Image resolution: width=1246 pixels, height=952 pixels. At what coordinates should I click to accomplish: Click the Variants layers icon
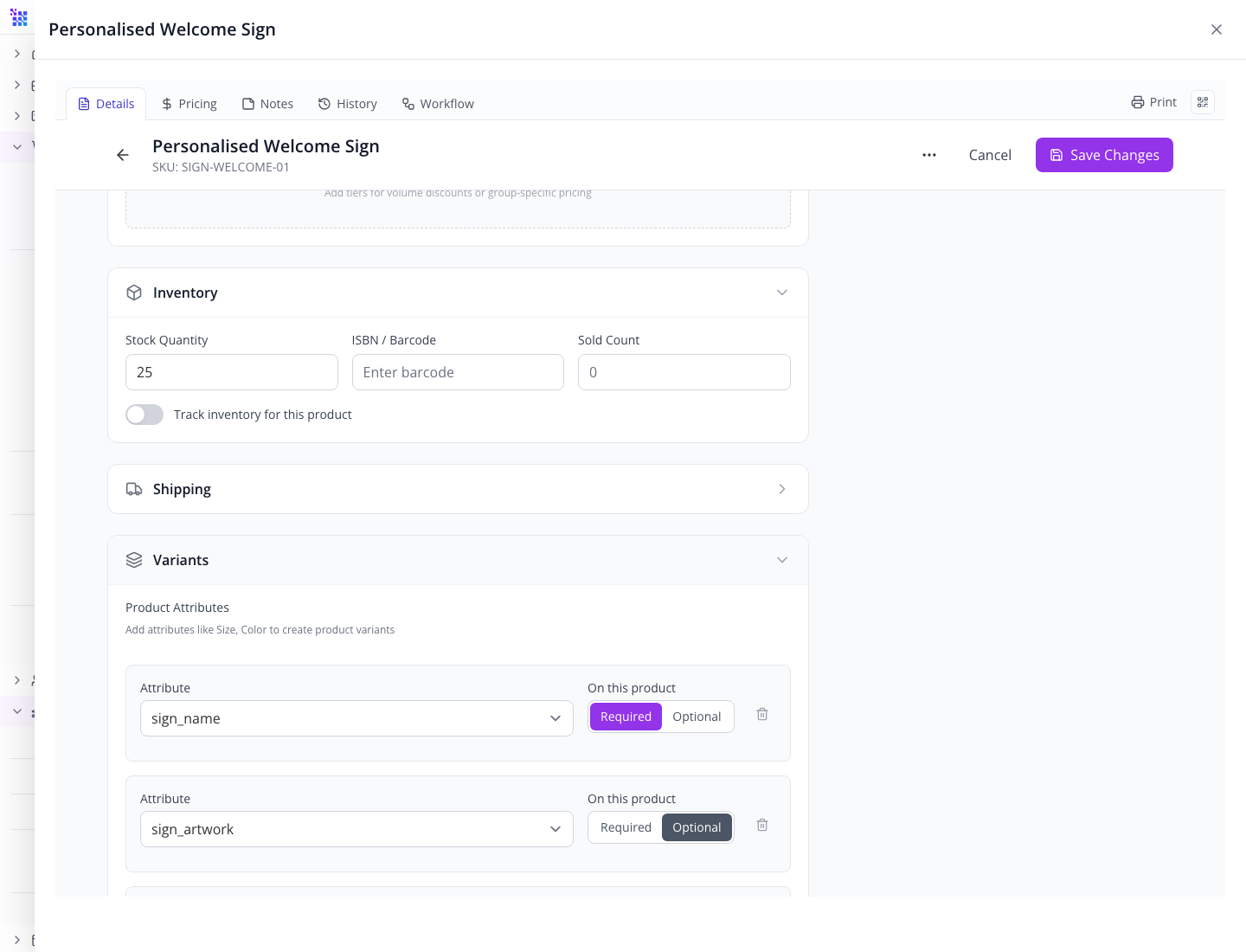coord(134,560)
